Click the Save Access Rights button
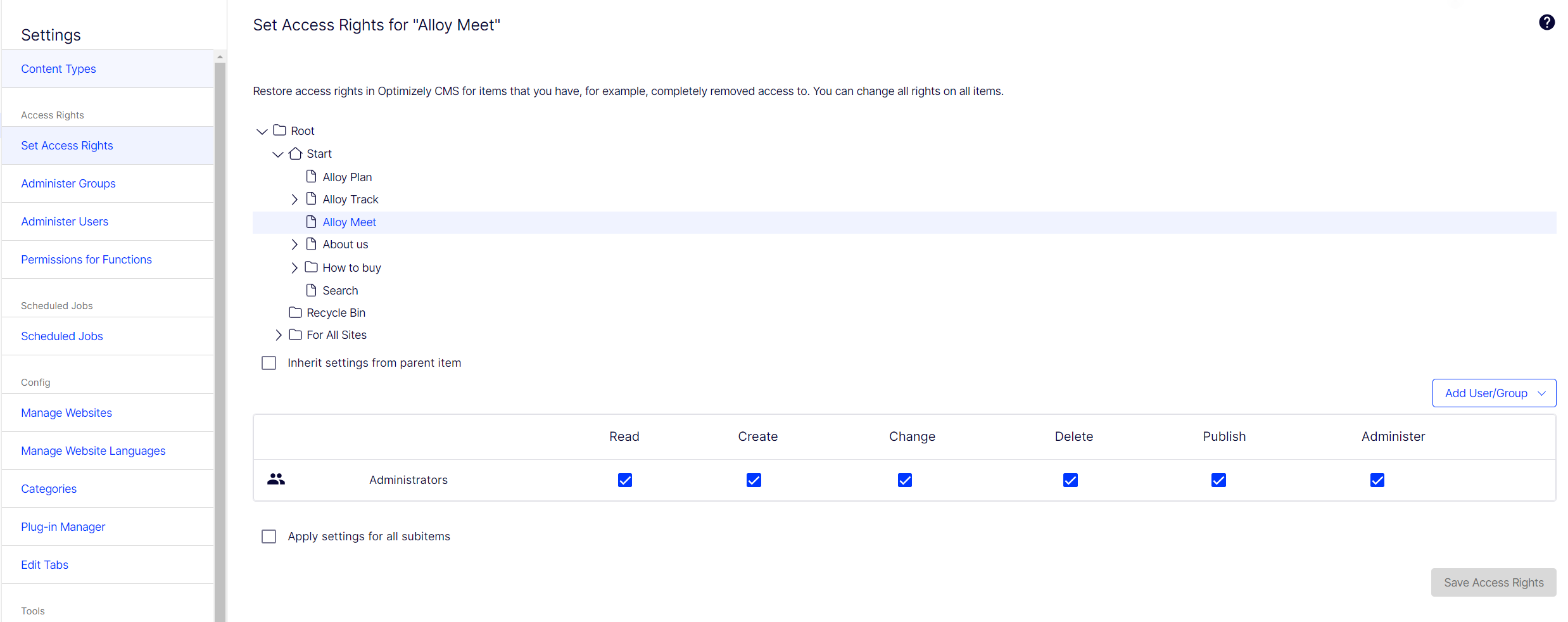 (1493, 582)
